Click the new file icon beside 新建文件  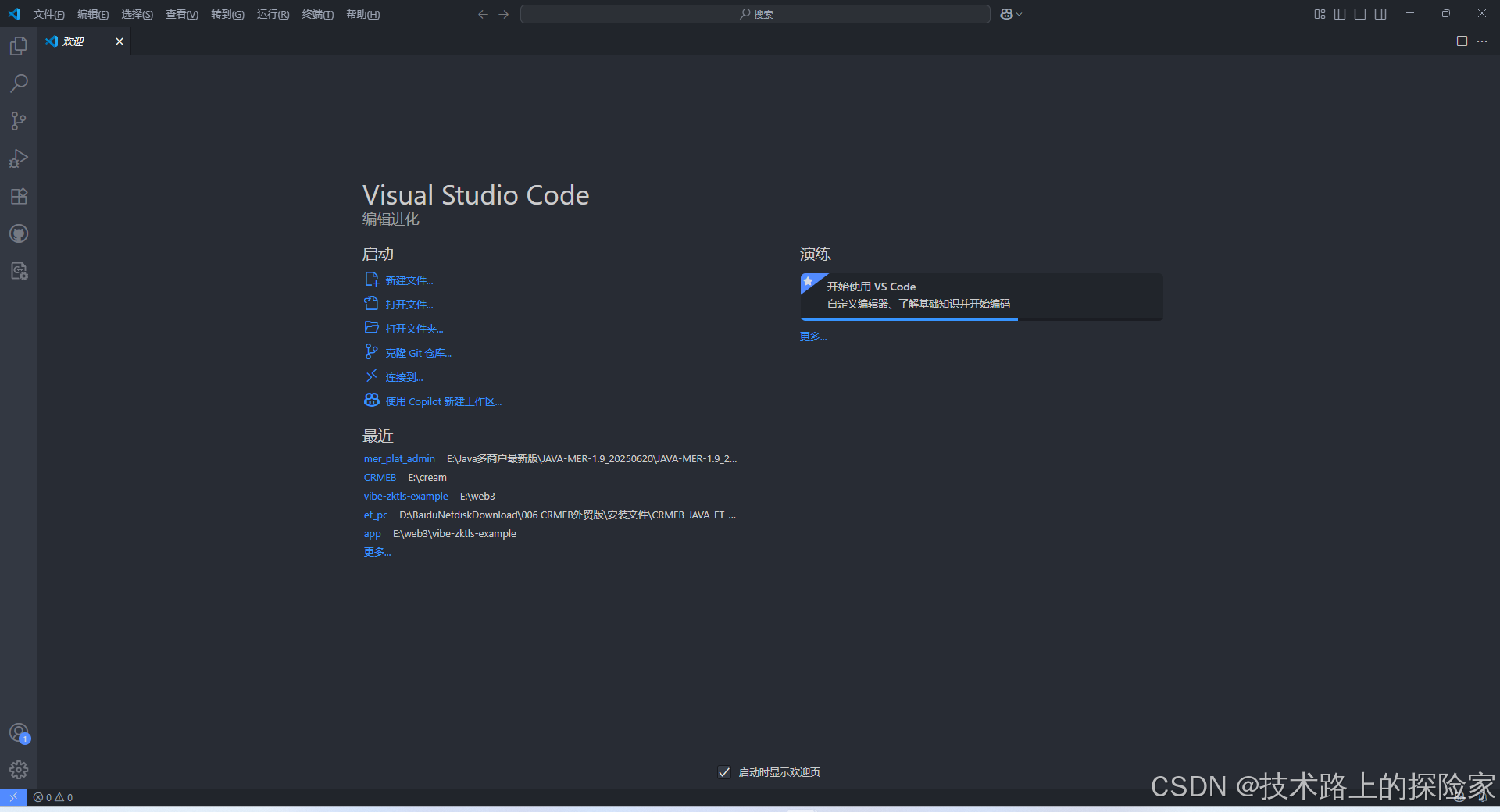point(372,280)
